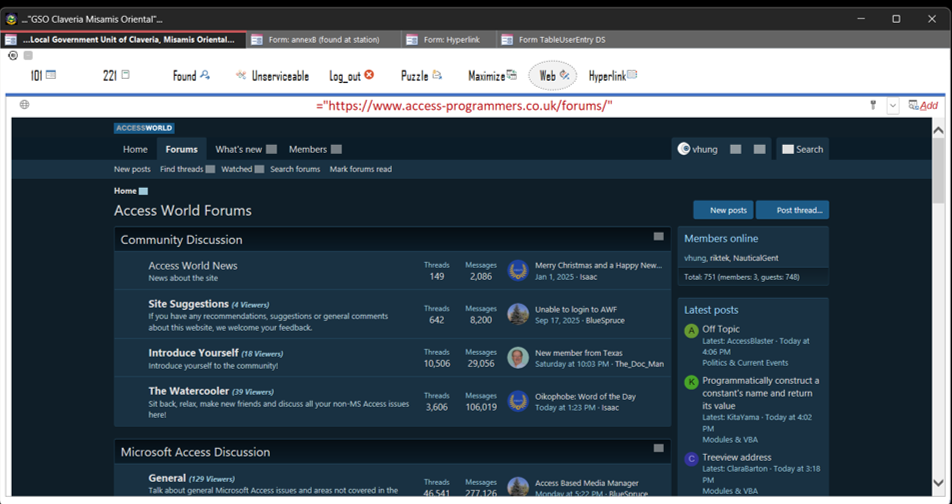Click the avatar beside Oikophobe: Word of the Day
This screenshot has width=952, height=504.
(x=518, y=401)
